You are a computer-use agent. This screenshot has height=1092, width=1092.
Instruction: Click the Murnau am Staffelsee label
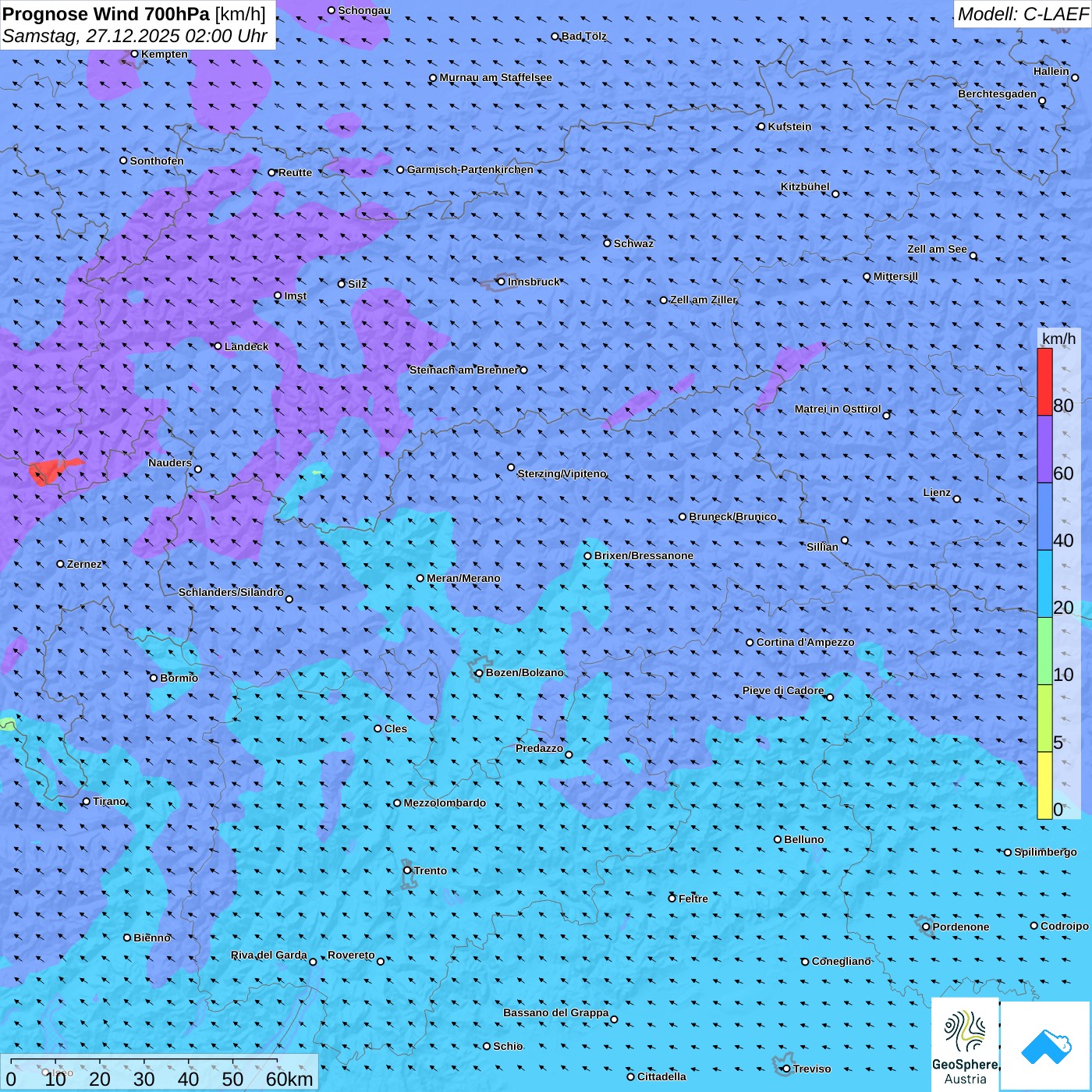(496, 77)
